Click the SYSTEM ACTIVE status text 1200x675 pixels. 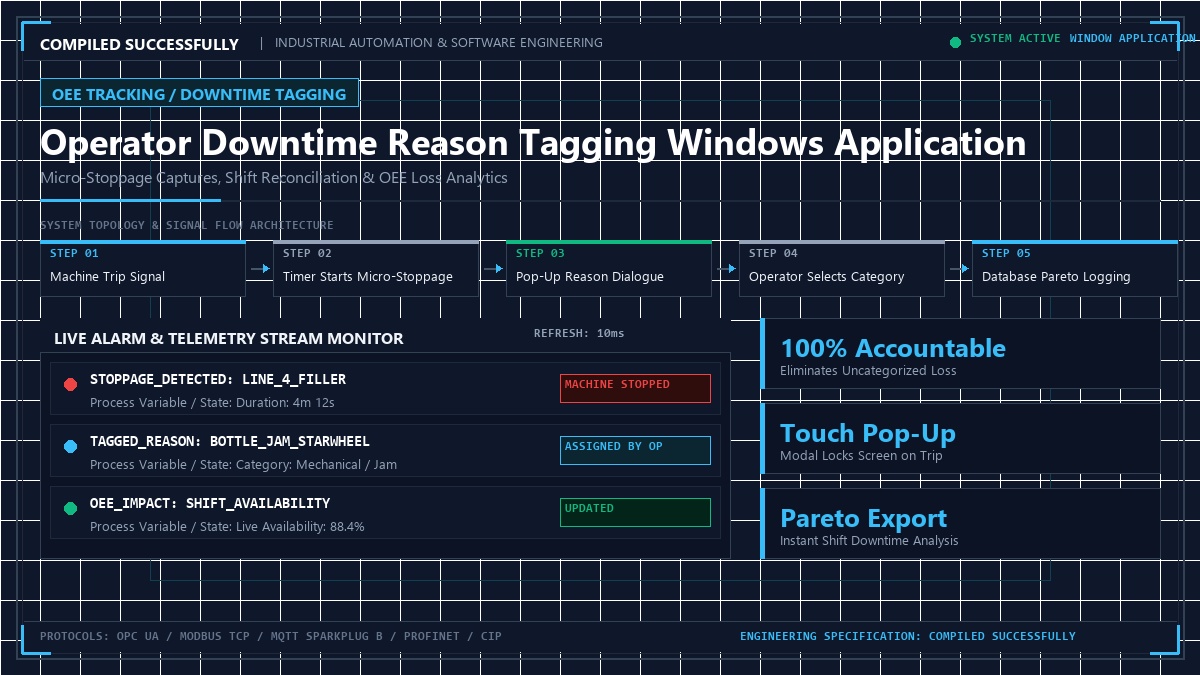point(1015,38)
